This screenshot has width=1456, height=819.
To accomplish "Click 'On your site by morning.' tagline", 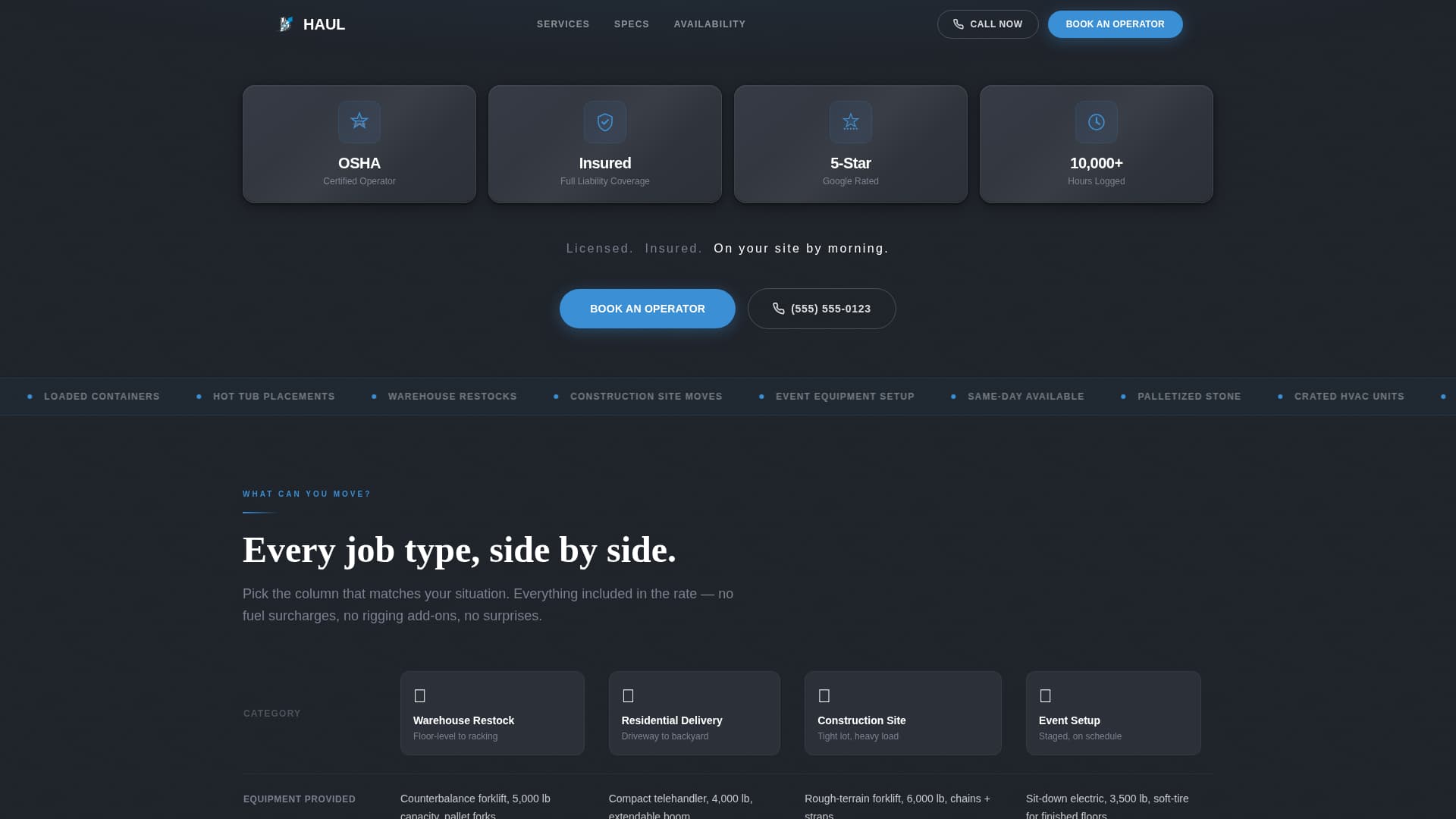I will coord(801,249).
